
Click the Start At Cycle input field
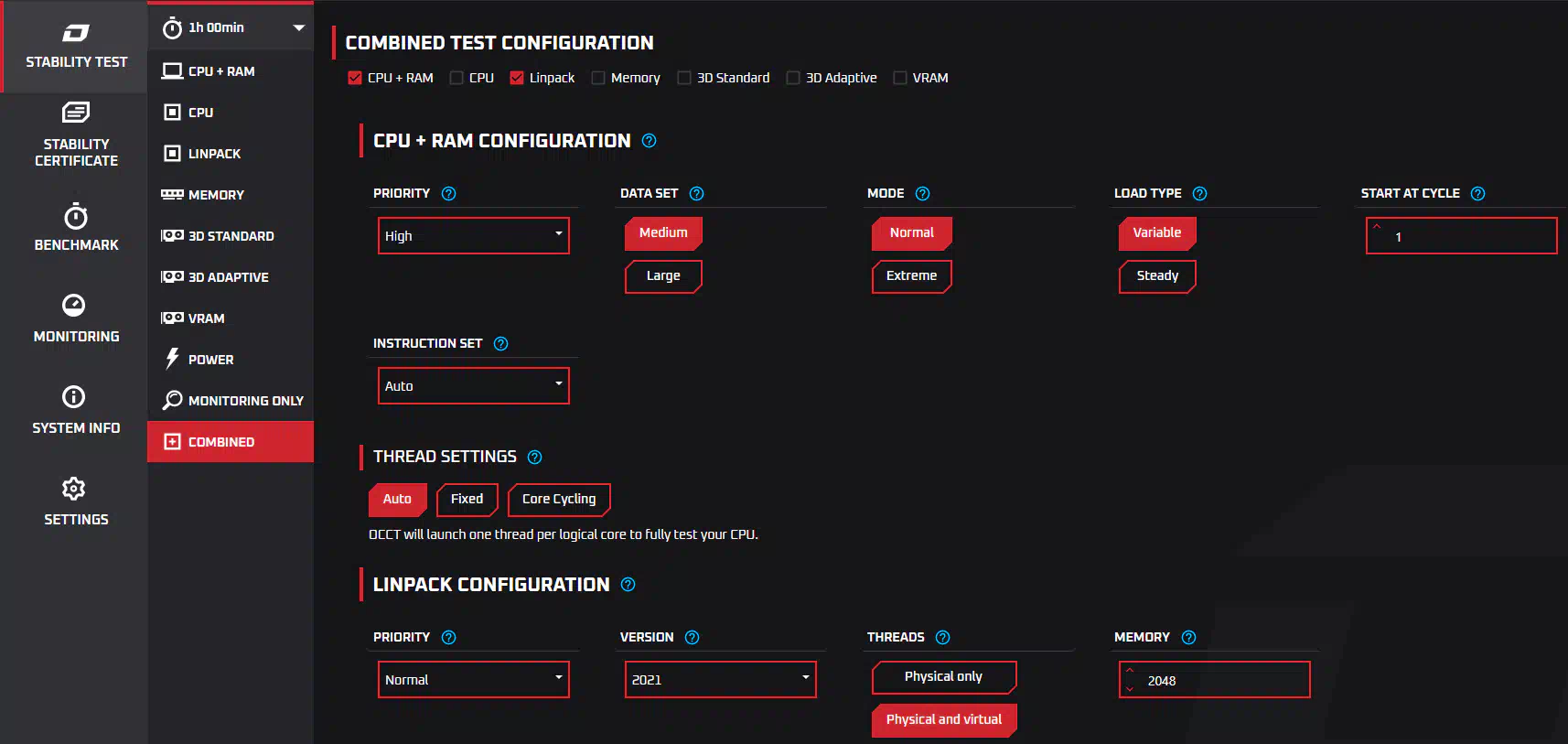click(1462, 235)
